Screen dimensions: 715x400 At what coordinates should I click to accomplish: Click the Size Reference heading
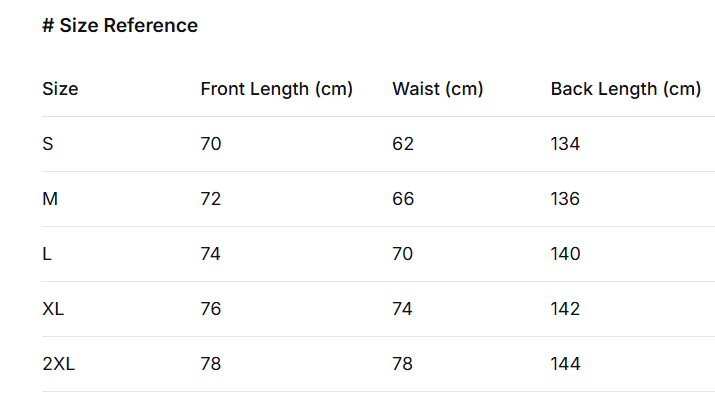120,26
